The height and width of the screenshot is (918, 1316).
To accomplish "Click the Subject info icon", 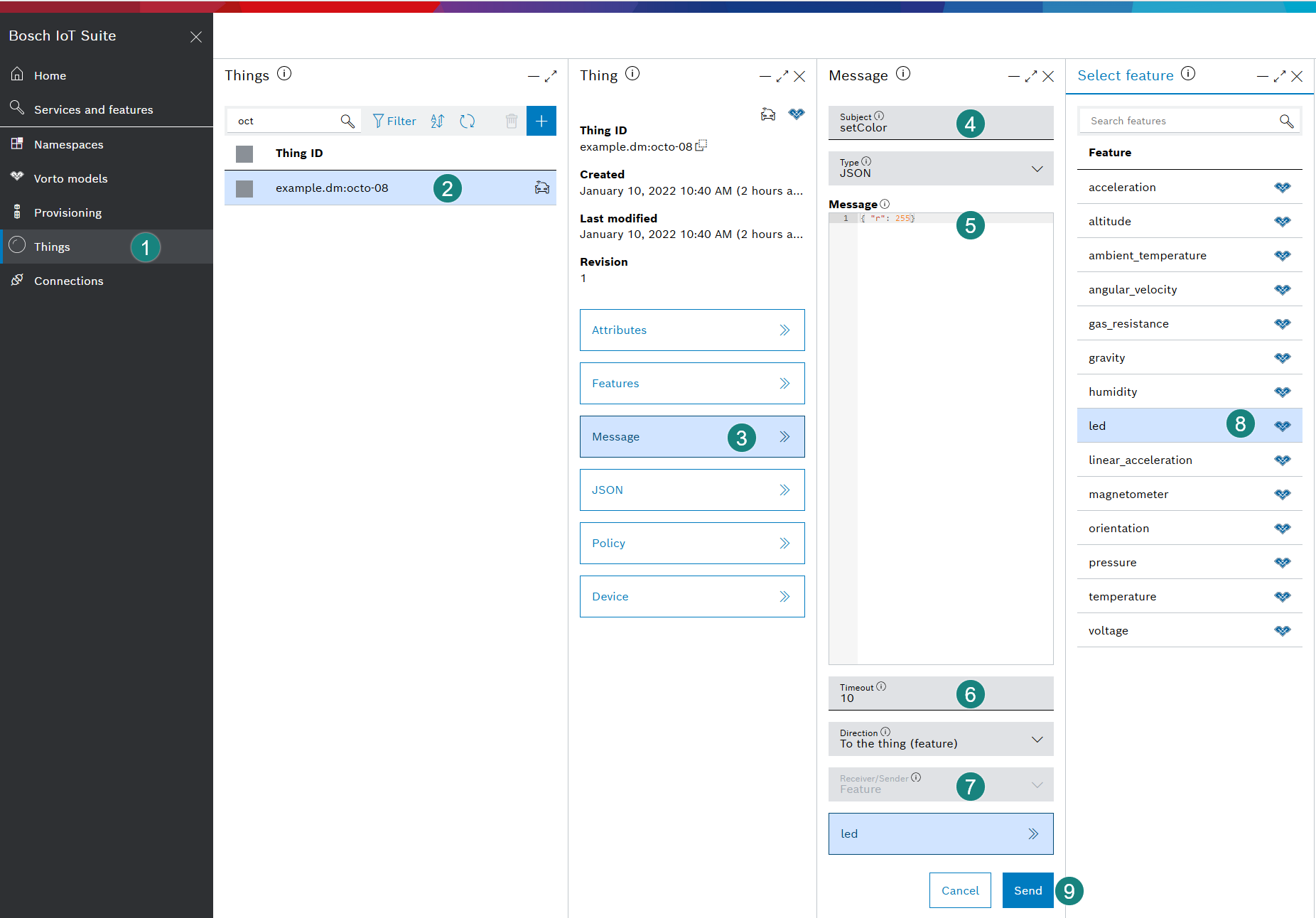I will [x=879, y=116].
